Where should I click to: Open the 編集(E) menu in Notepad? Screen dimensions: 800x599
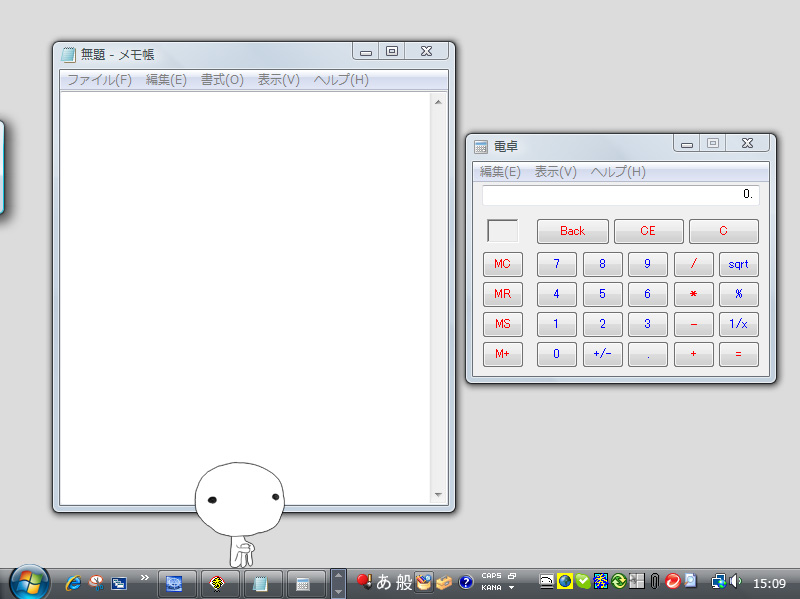click(166, 80)
